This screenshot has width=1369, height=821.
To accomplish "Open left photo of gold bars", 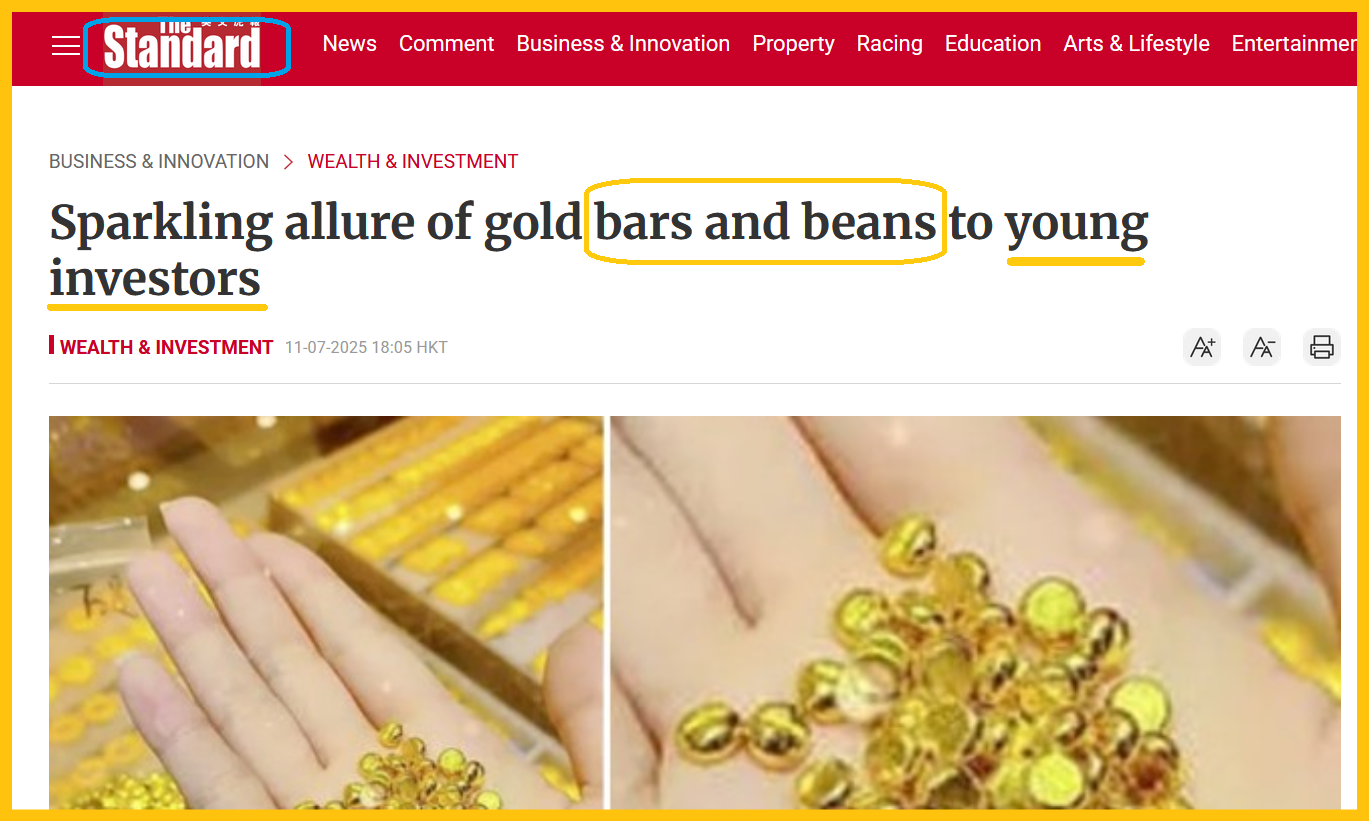I will pyautogui.click(x=326, y=612).
